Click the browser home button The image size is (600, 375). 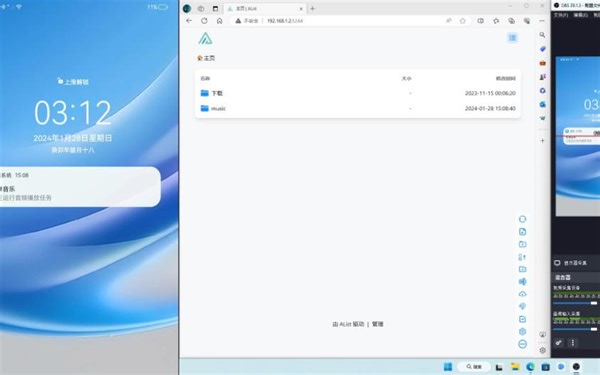pyautogui.click(x=220, y=21)
